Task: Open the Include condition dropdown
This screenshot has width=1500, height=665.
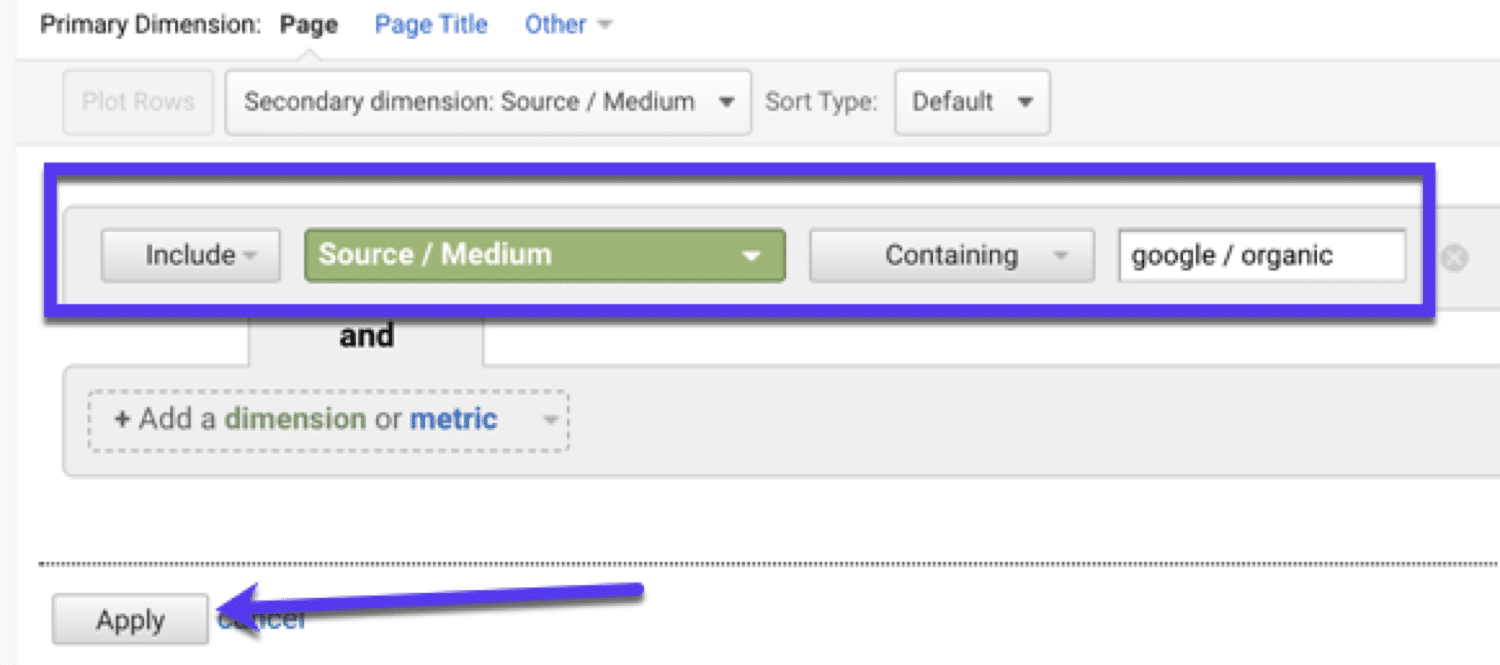Action: (x=190, y=256)
